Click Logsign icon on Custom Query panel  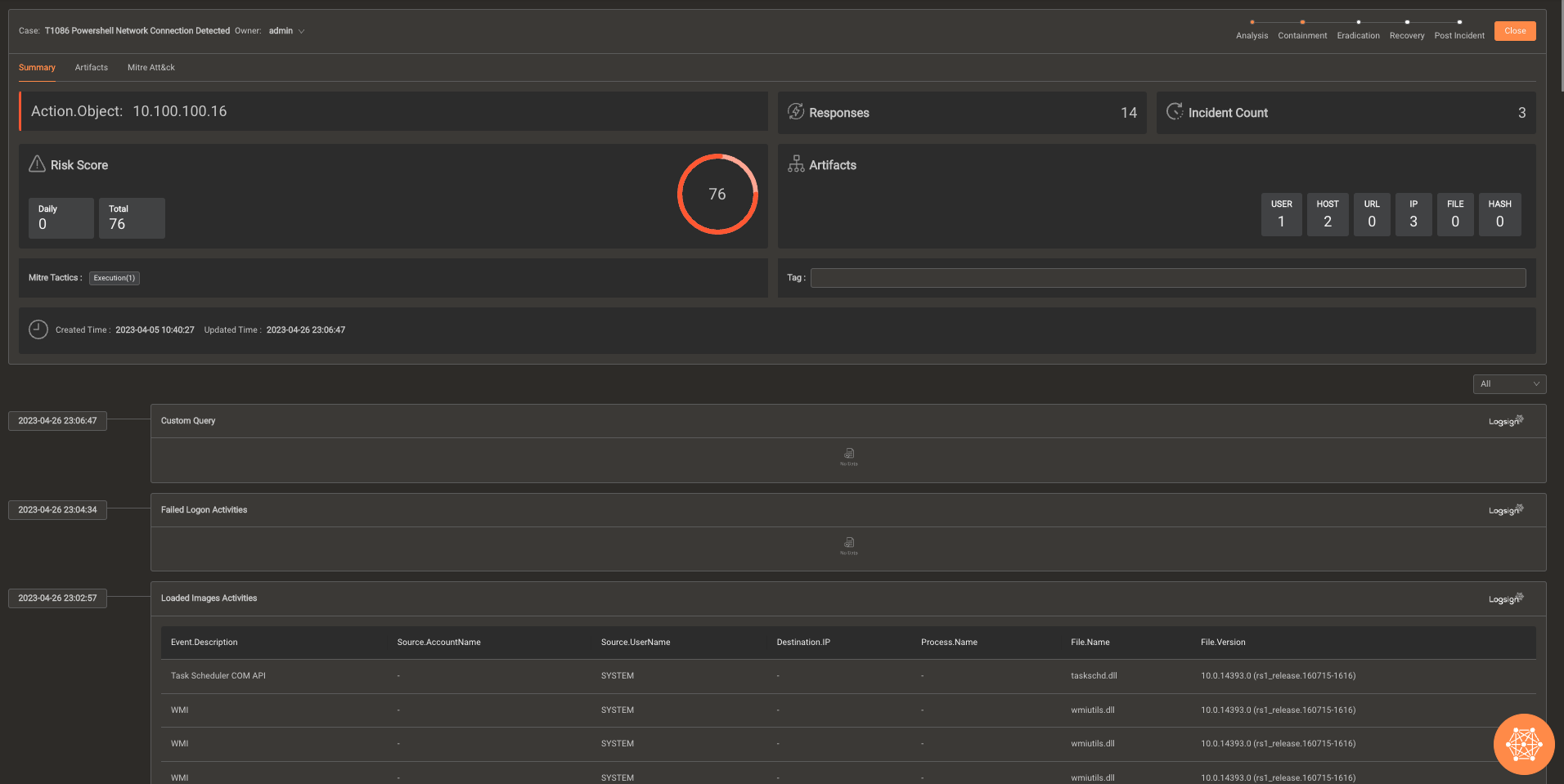tap(1506, 421)
